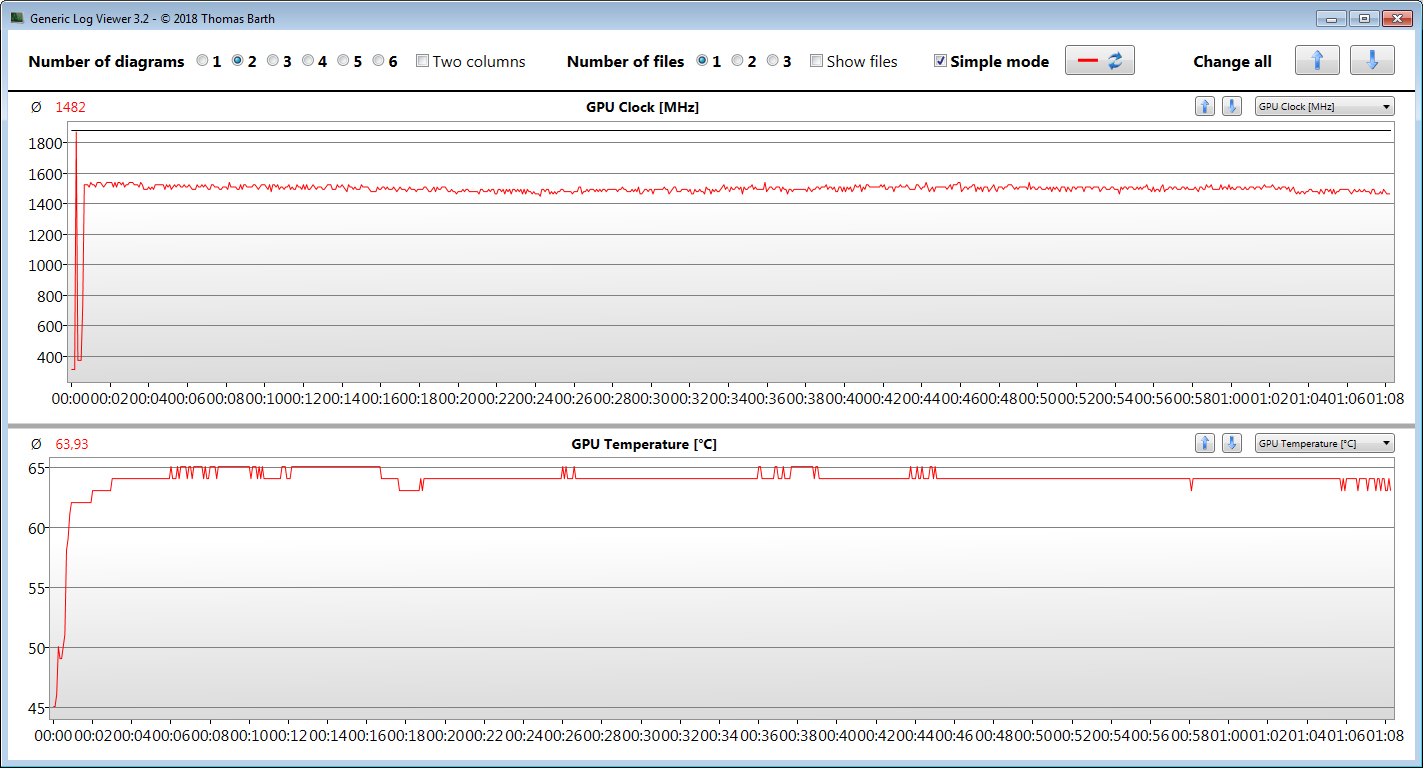Click the Change all label

tap(1232, 61)
